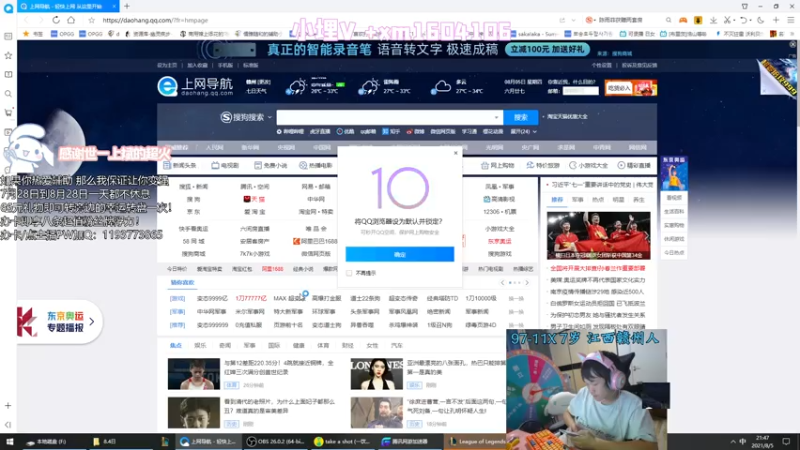800x450 pixels.
Task: Select 热点 tab in right news panel
Action: click(597, 200)
